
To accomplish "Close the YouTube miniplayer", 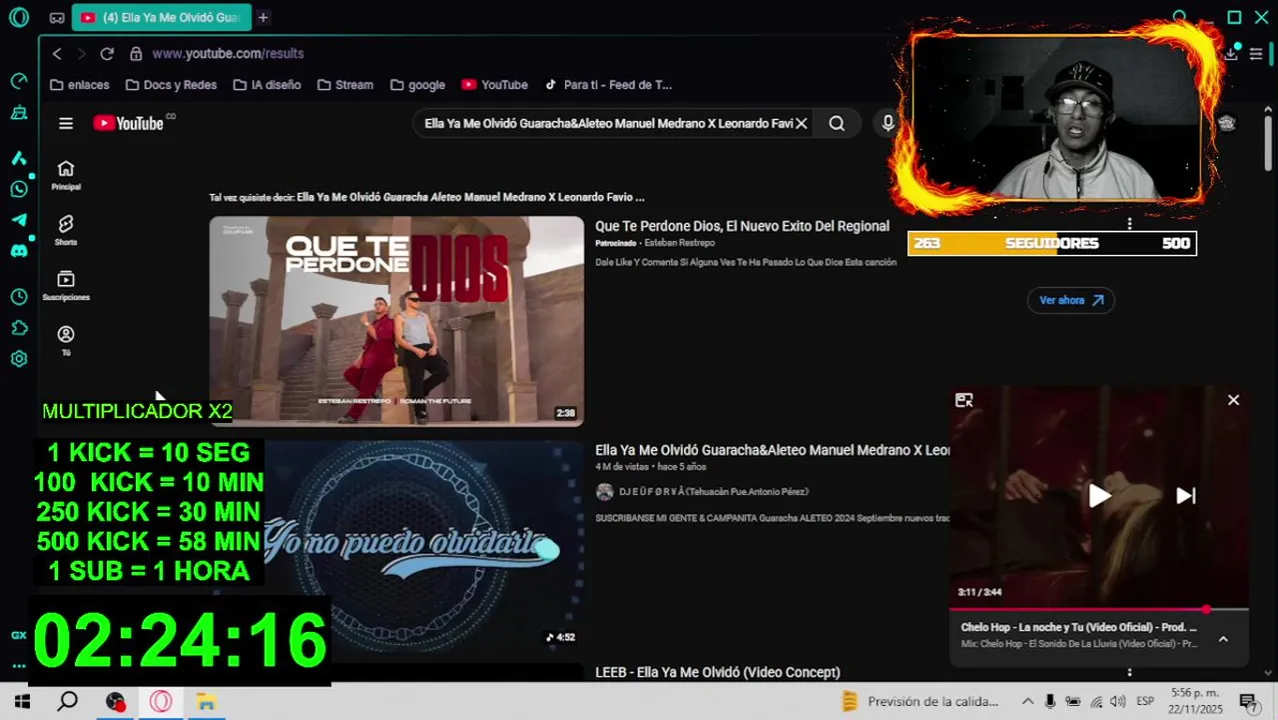I will tap(1233, 400).
